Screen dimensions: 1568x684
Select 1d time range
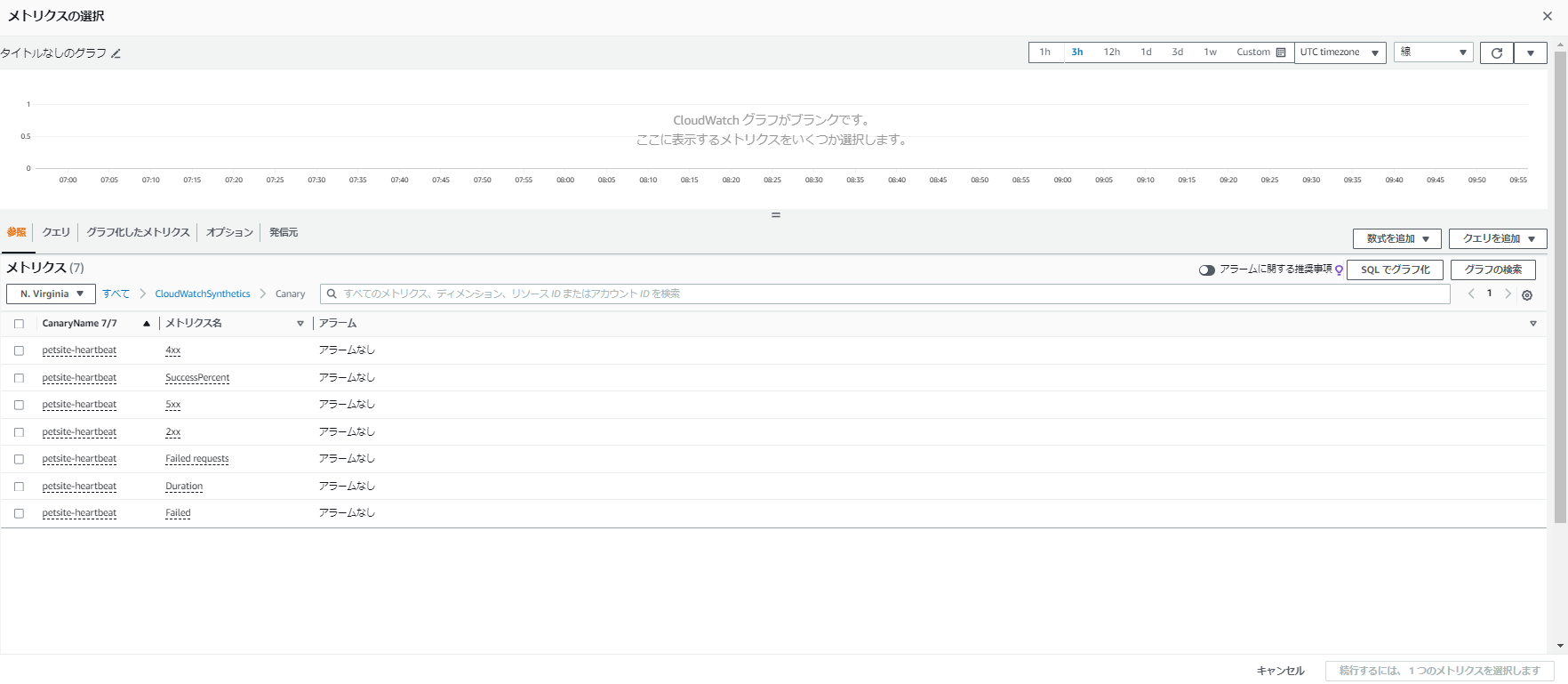(1147, 52)
